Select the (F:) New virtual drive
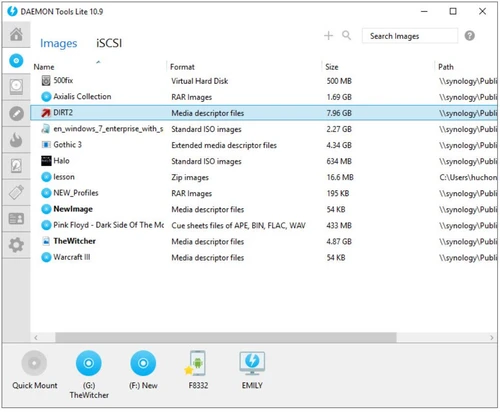500x413 pixels. (143, 363)
